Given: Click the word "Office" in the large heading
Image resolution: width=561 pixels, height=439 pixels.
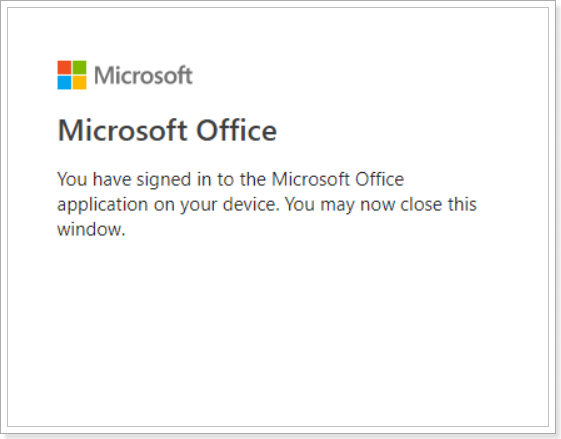Looking at the screenshot, I should point(236,130).
